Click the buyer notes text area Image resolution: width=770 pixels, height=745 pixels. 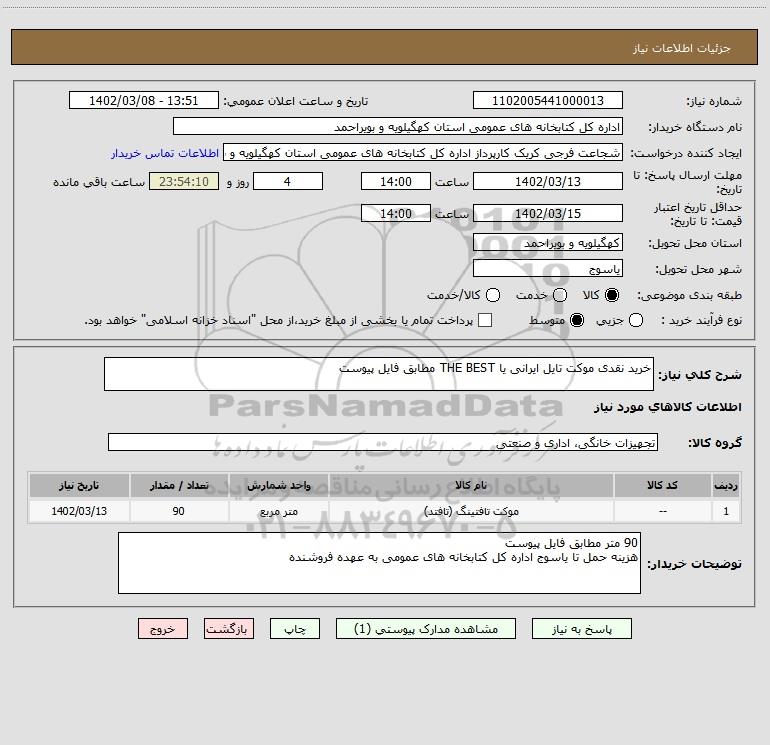coord(379,563)
